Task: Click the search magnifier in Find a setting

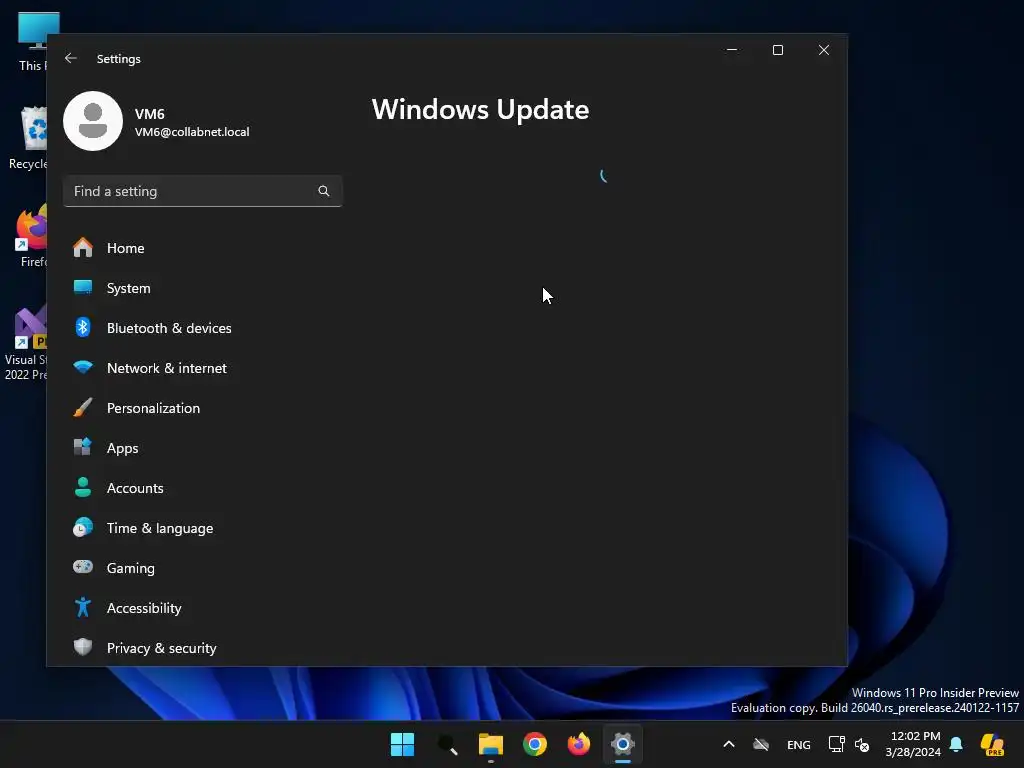Action: [x=323, y=191]
